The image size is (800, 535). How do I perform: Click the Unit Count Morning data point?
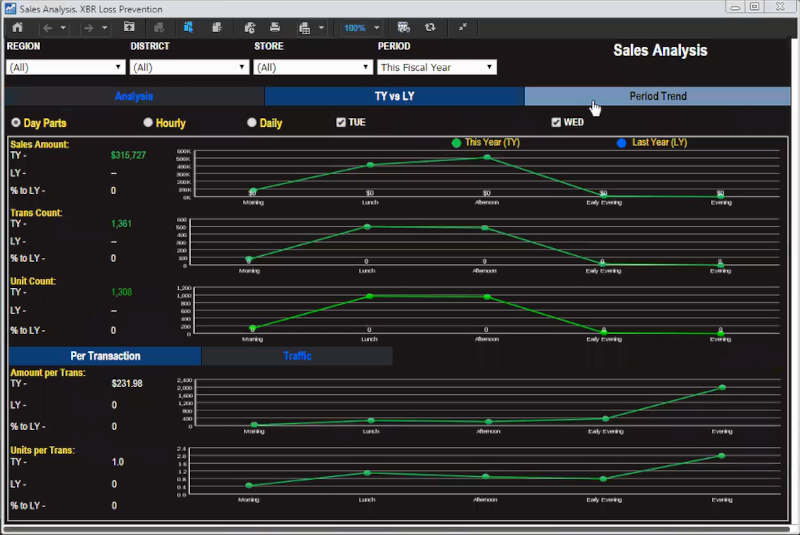tap(253, 328)
